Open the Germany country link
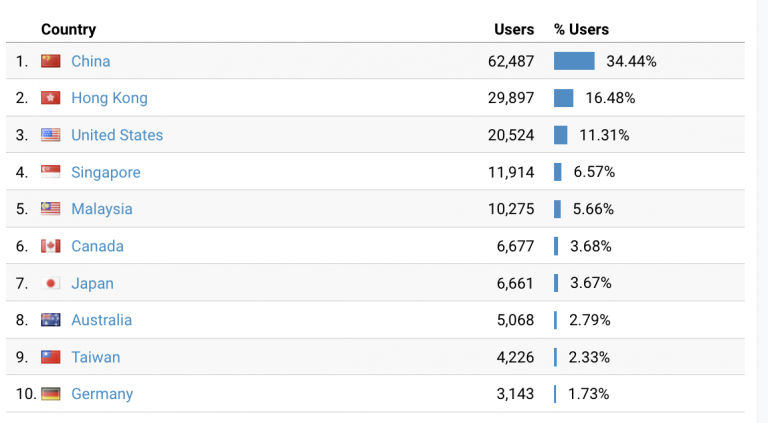 point(102,394)
